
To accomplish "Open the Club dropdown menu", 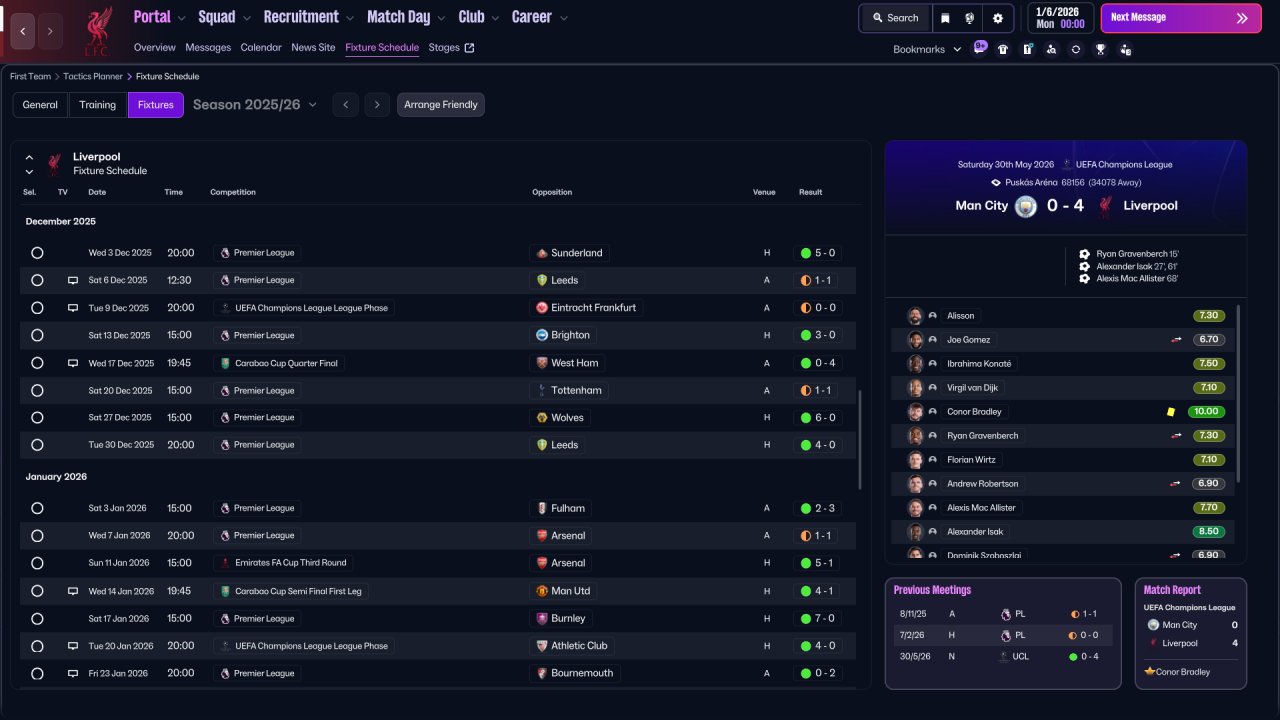I will (x=479, y=17).
